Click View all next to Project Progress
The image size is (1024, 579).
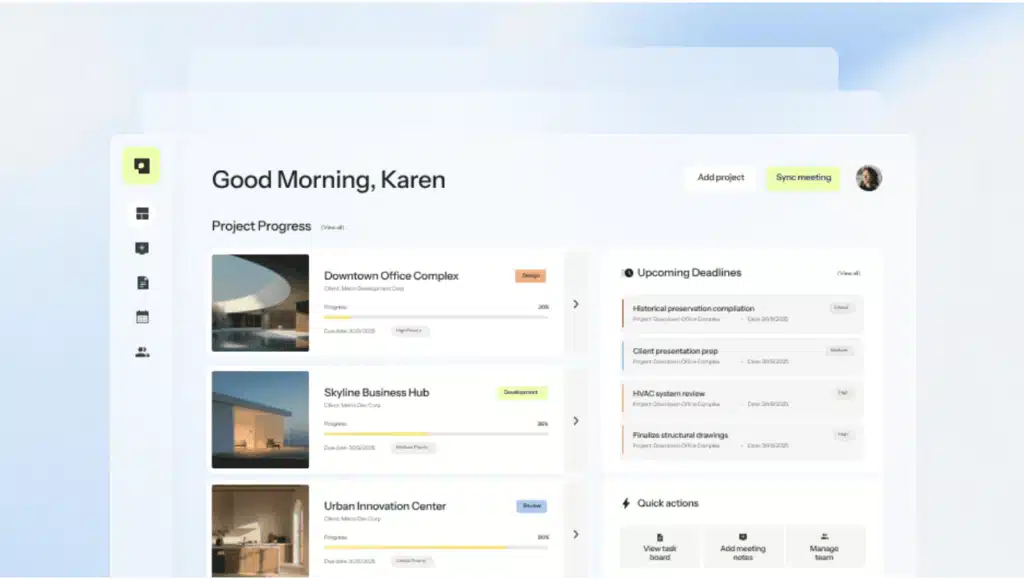pyautogui.click(x=332, y=228)
